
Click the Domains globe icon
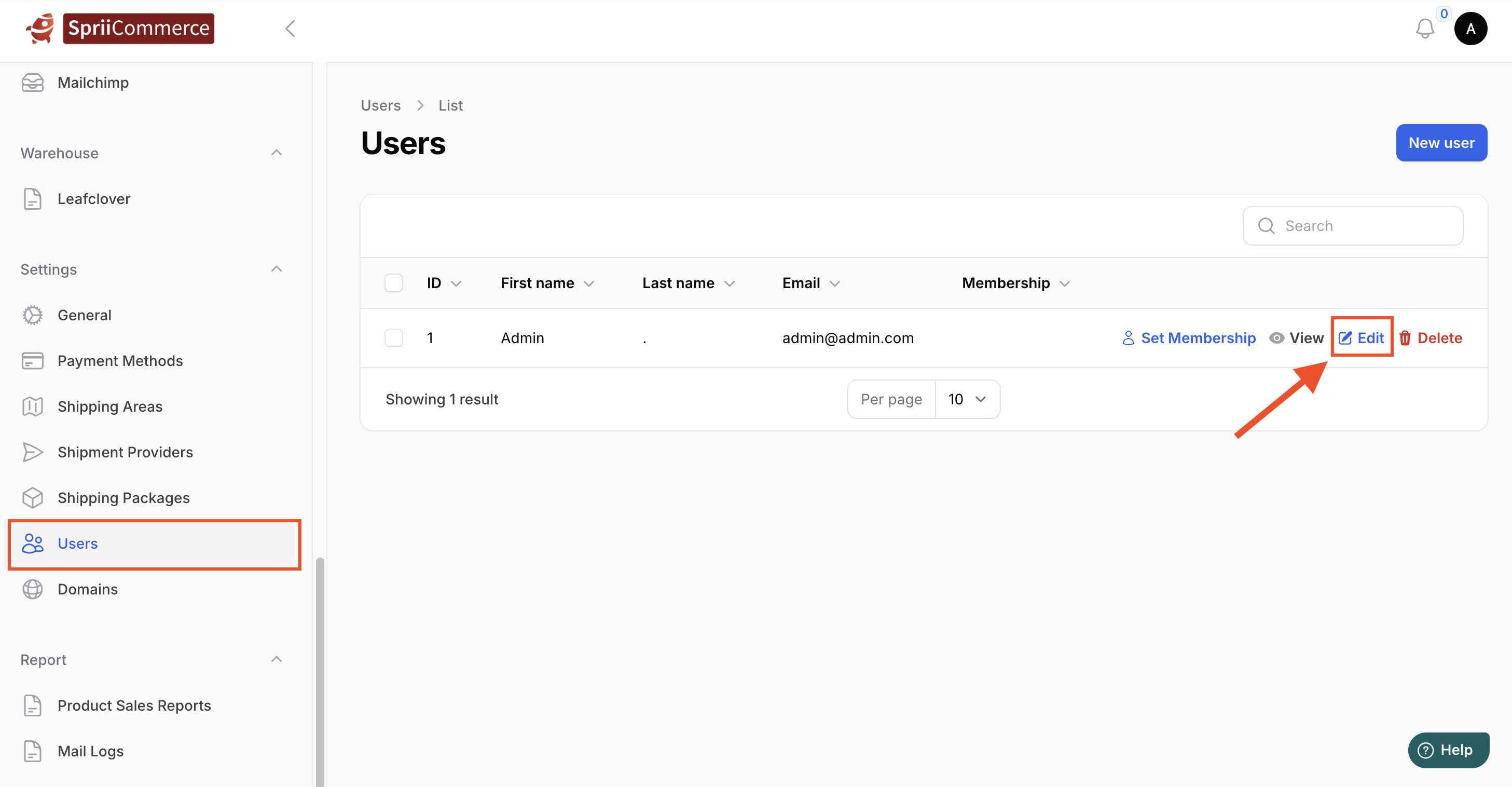(x=32, y=589)
